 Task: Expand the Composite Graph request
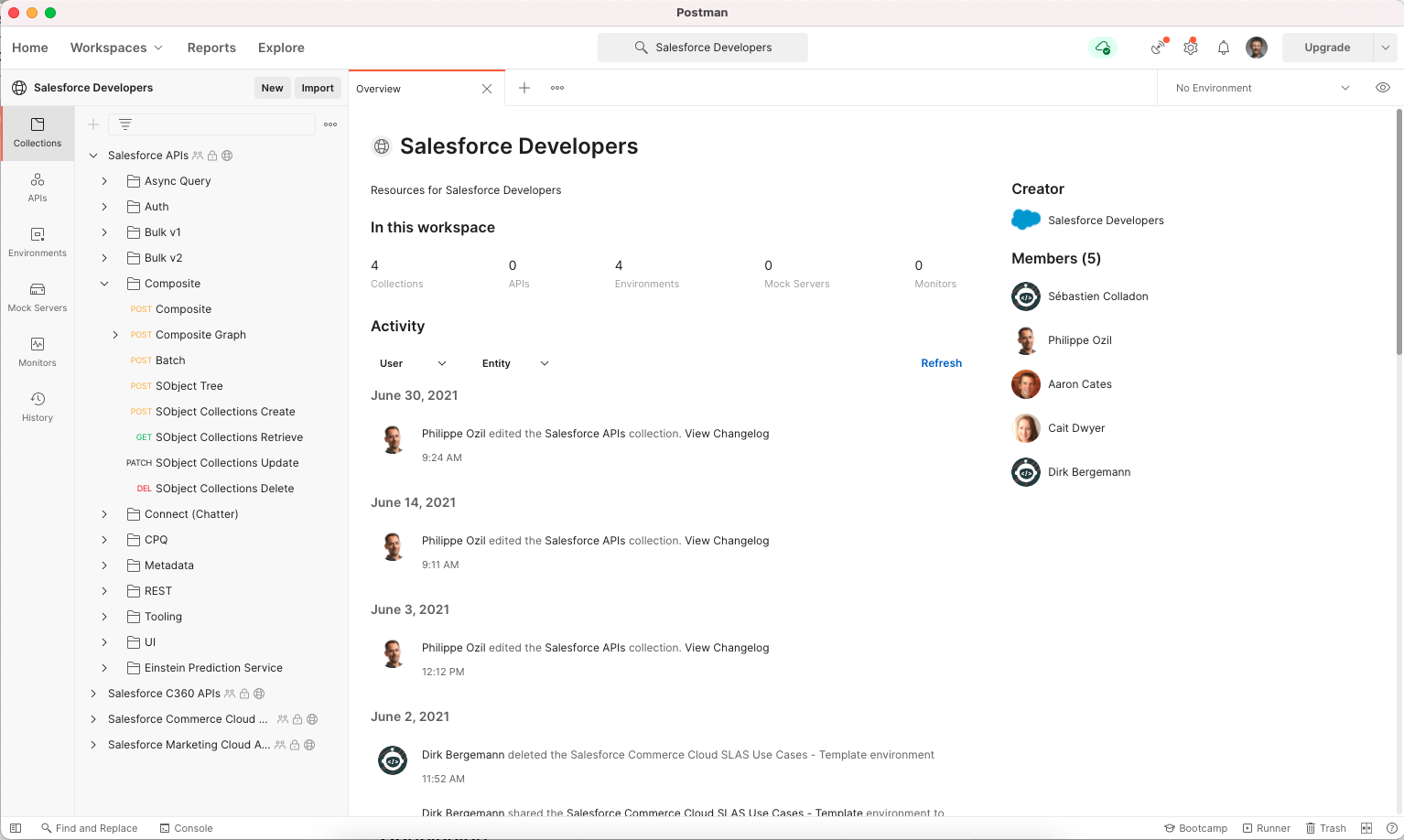(115, 335)
